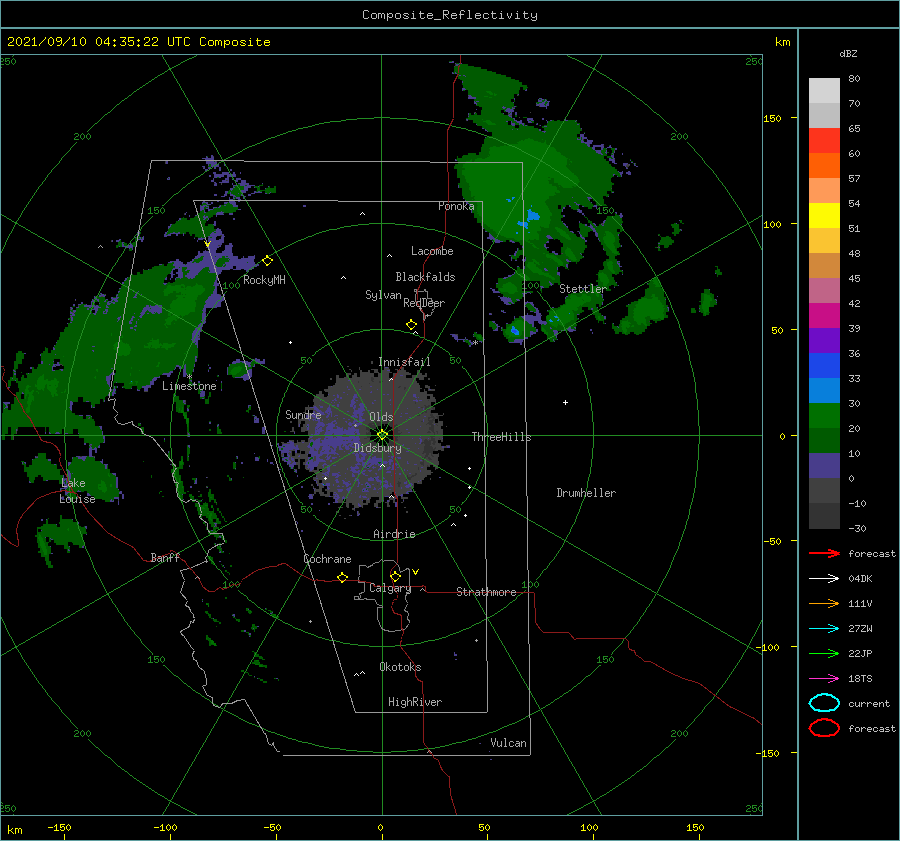Click the yellow V marker near Calgary
Screen dimensions: 900x841
click(x=416, y=572)
